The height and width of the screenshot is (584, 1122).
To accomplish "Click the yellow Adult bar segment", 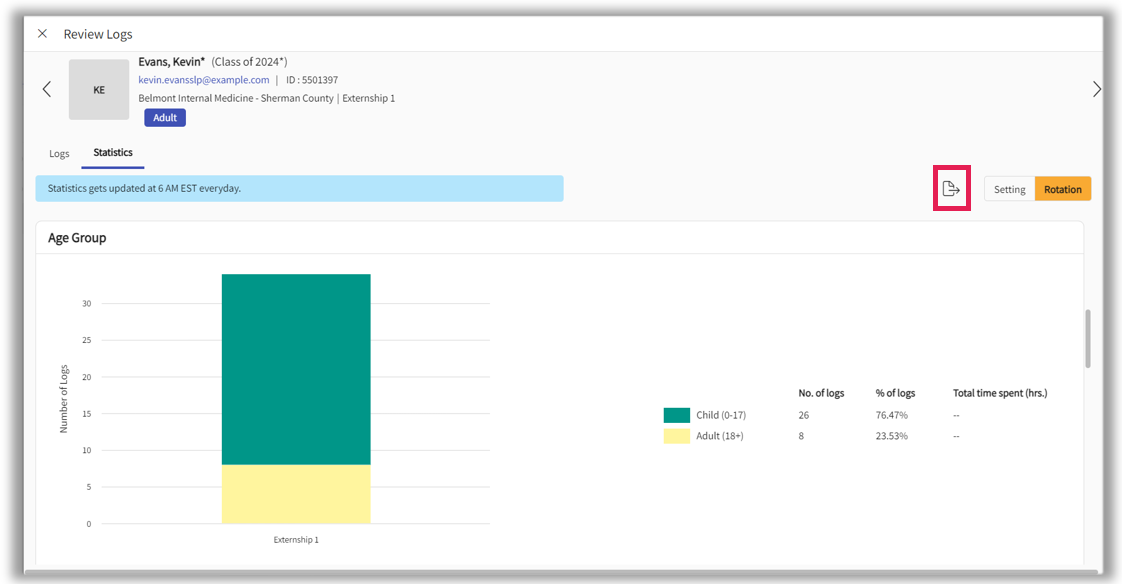I will pyautogui.click(x=296, y=494).
